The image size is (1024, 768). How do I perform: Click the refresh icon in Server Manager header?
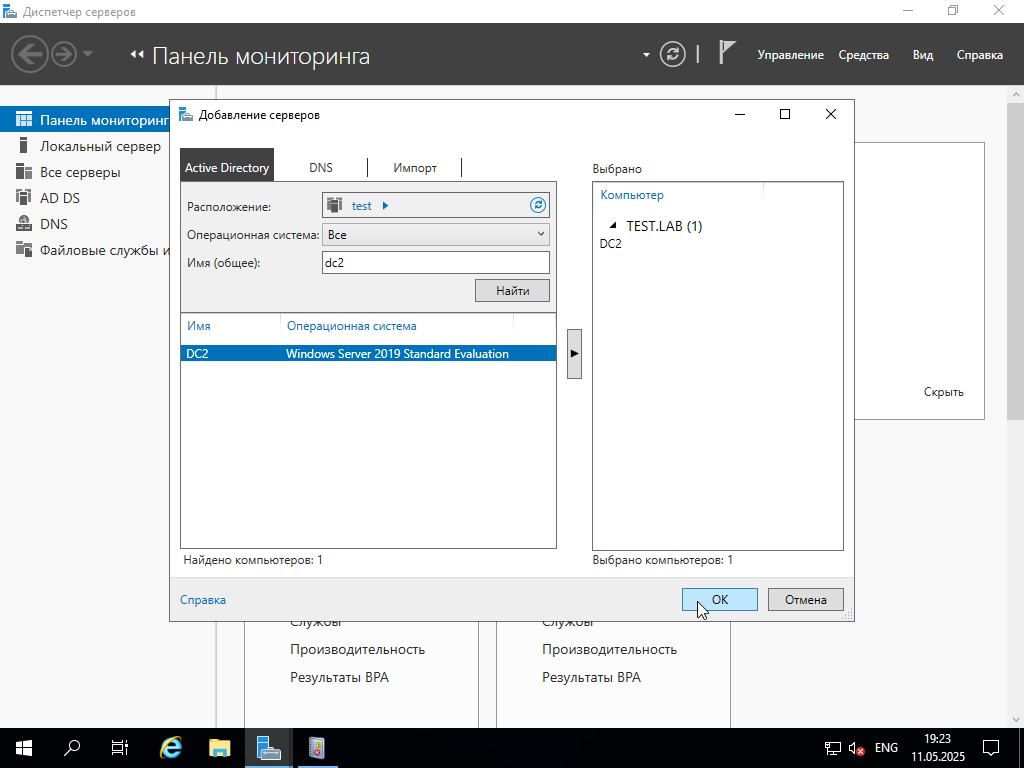673,54
